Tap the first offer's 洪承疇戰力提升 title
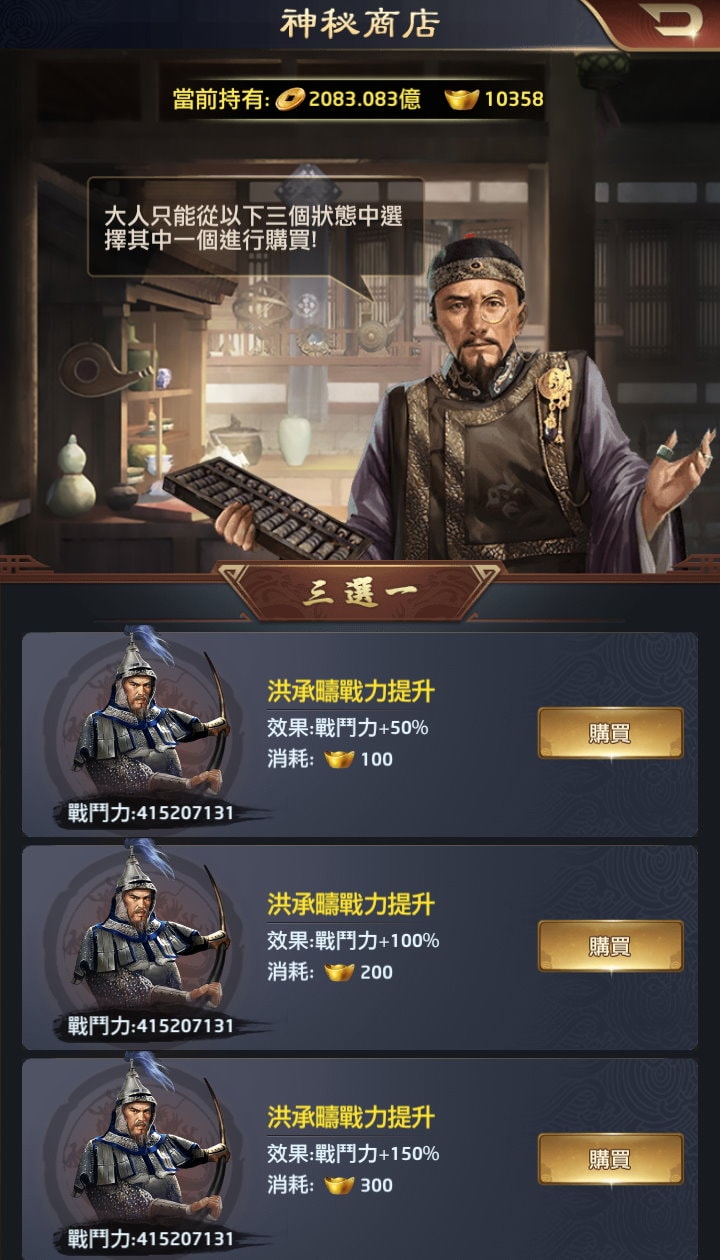The height and width of the screenshot is (1260, 720). [350, 691]
